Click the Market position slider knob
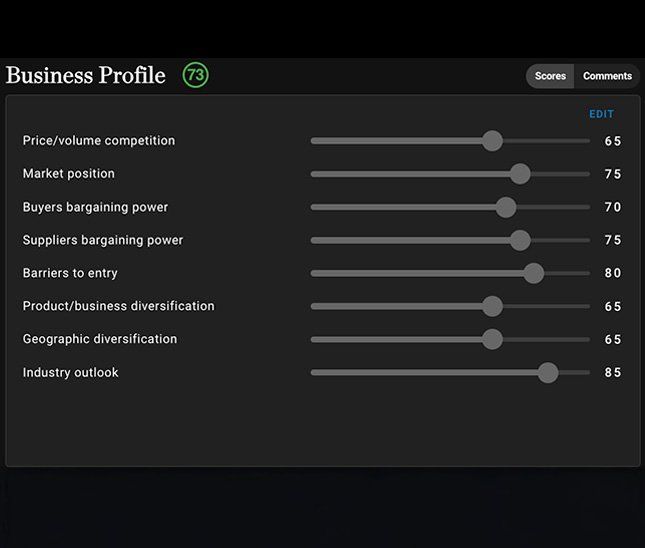 [520, 174]
